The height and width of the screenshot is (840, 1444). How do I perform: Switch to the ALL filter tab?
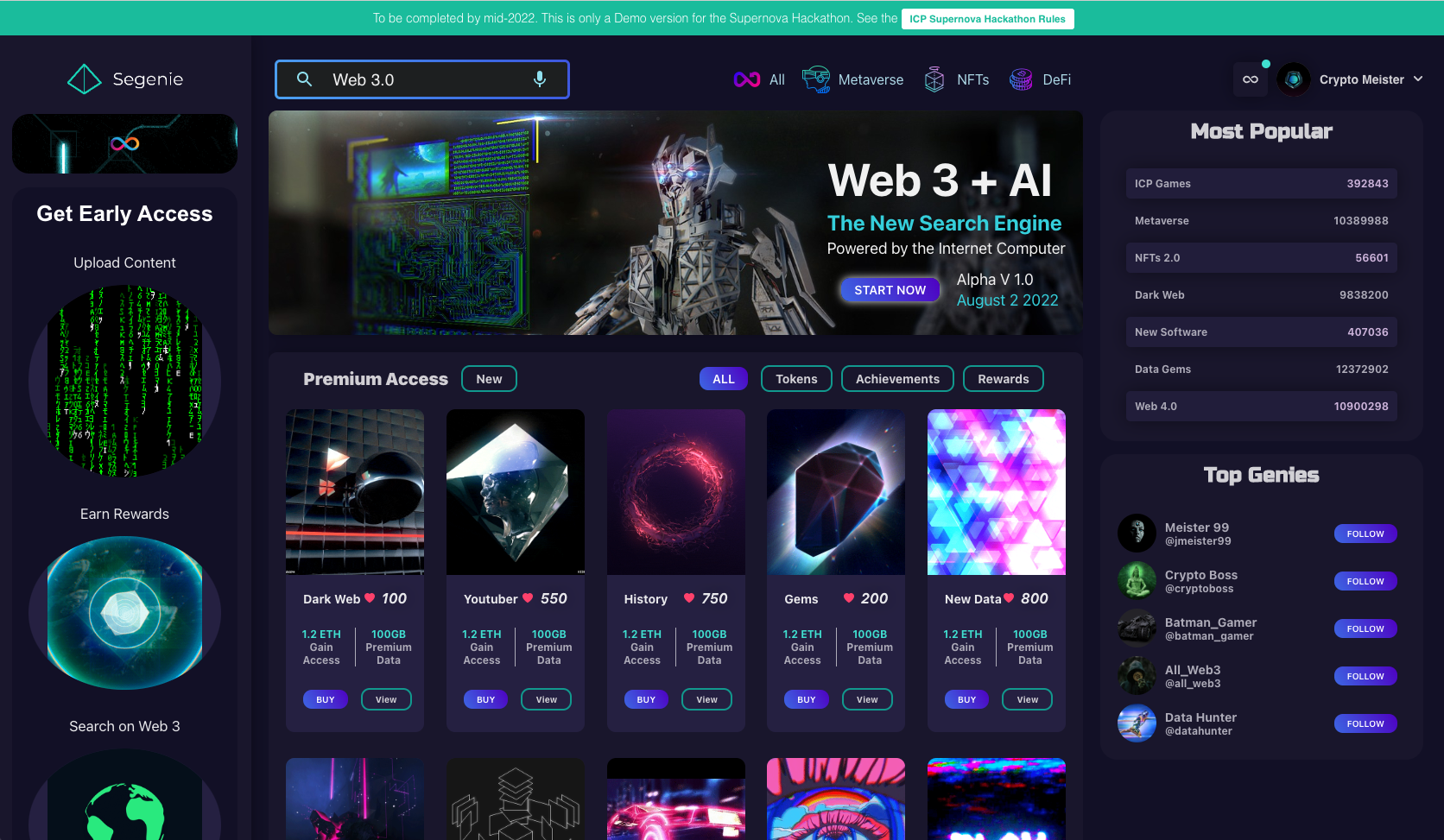(724, 379)
